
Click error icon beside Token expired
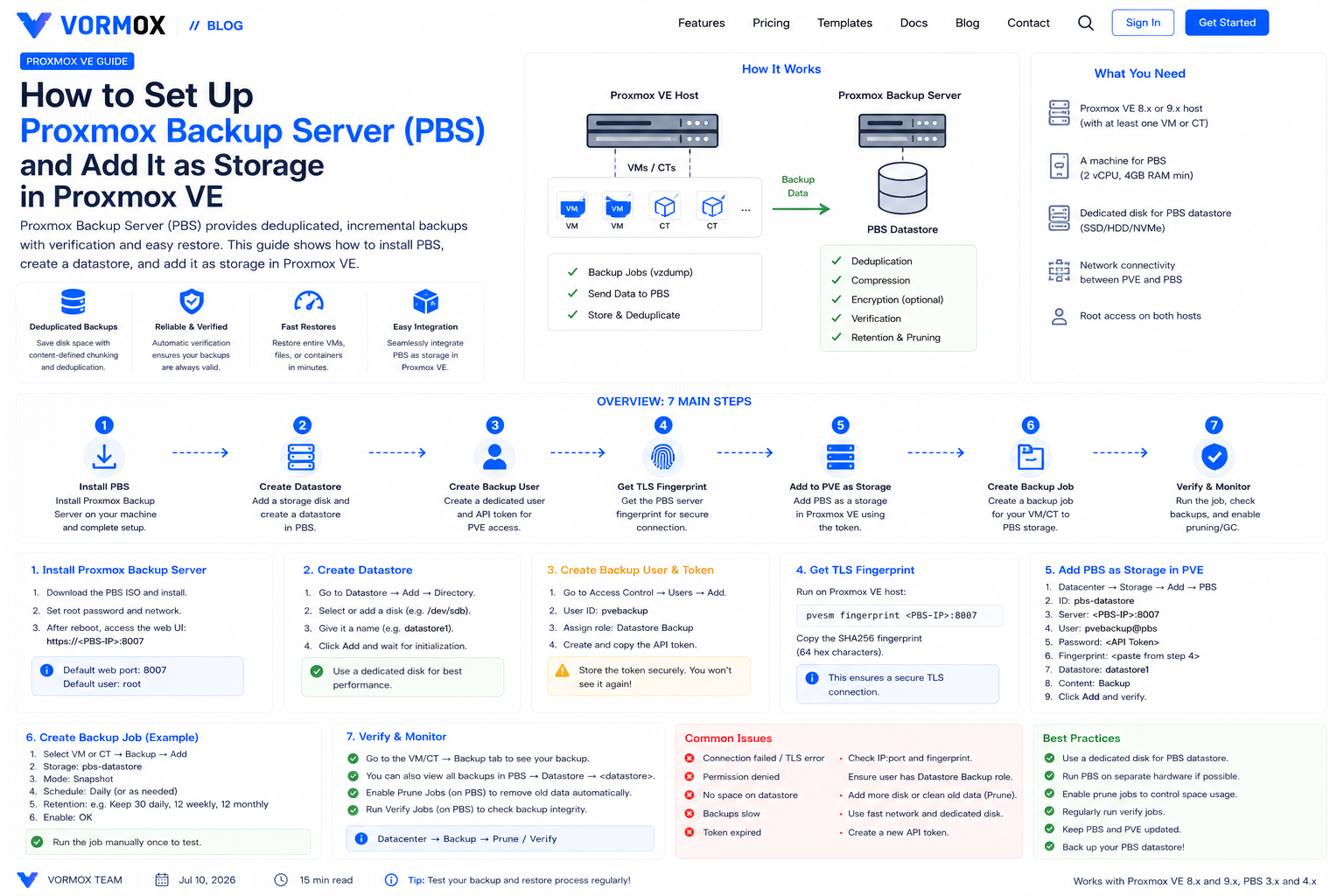(x=689, y=832)
